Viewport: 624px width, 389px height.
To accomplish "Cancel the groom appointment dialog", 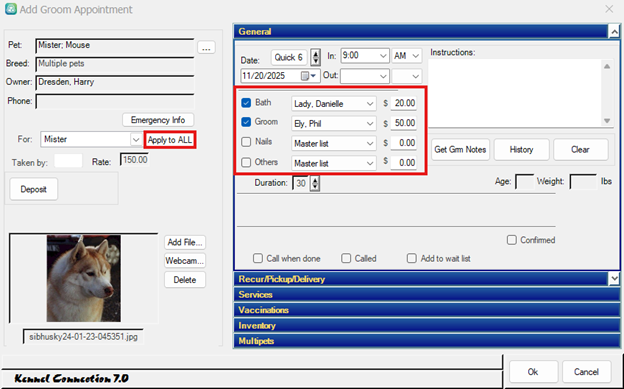I will [586, 372].
